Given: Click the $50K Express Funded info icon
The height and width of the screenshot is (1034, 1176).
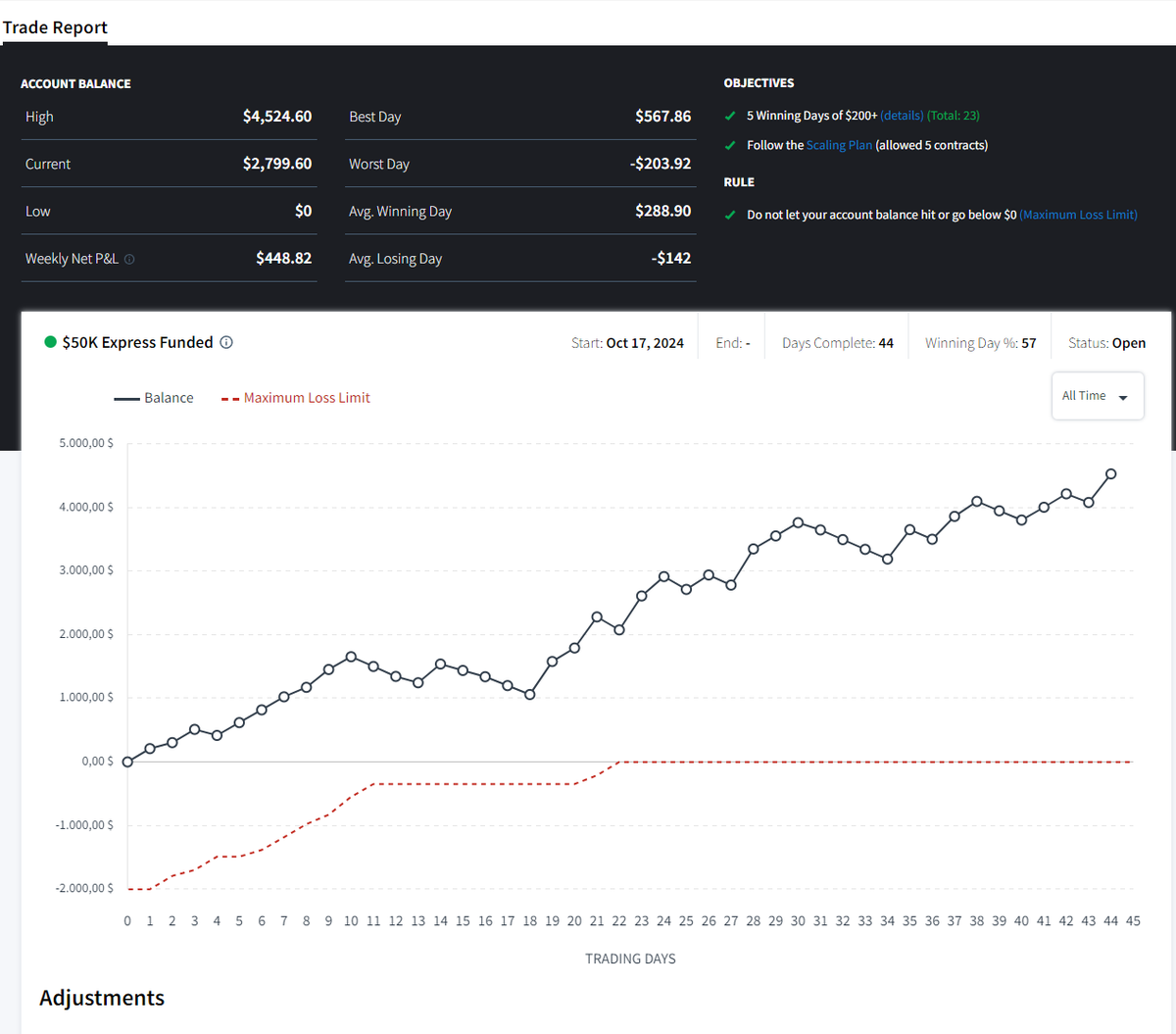Looking at the screenshot, I should point(226,342).
